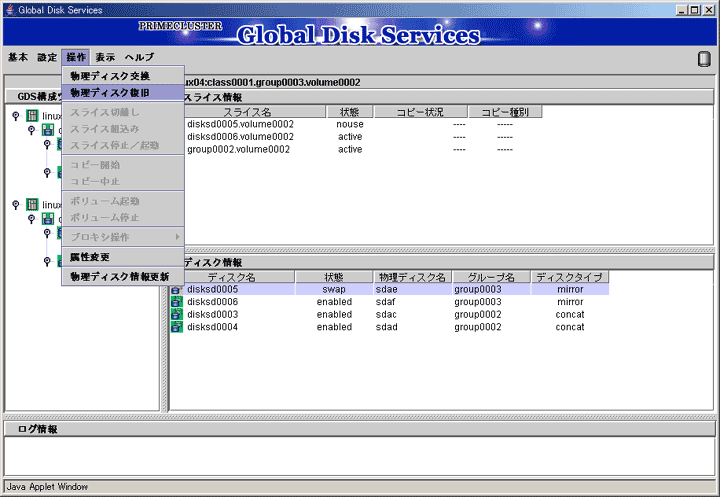720x497 pixels.
Task: Select disk row disksd0006
Action: tap(389, 302)
